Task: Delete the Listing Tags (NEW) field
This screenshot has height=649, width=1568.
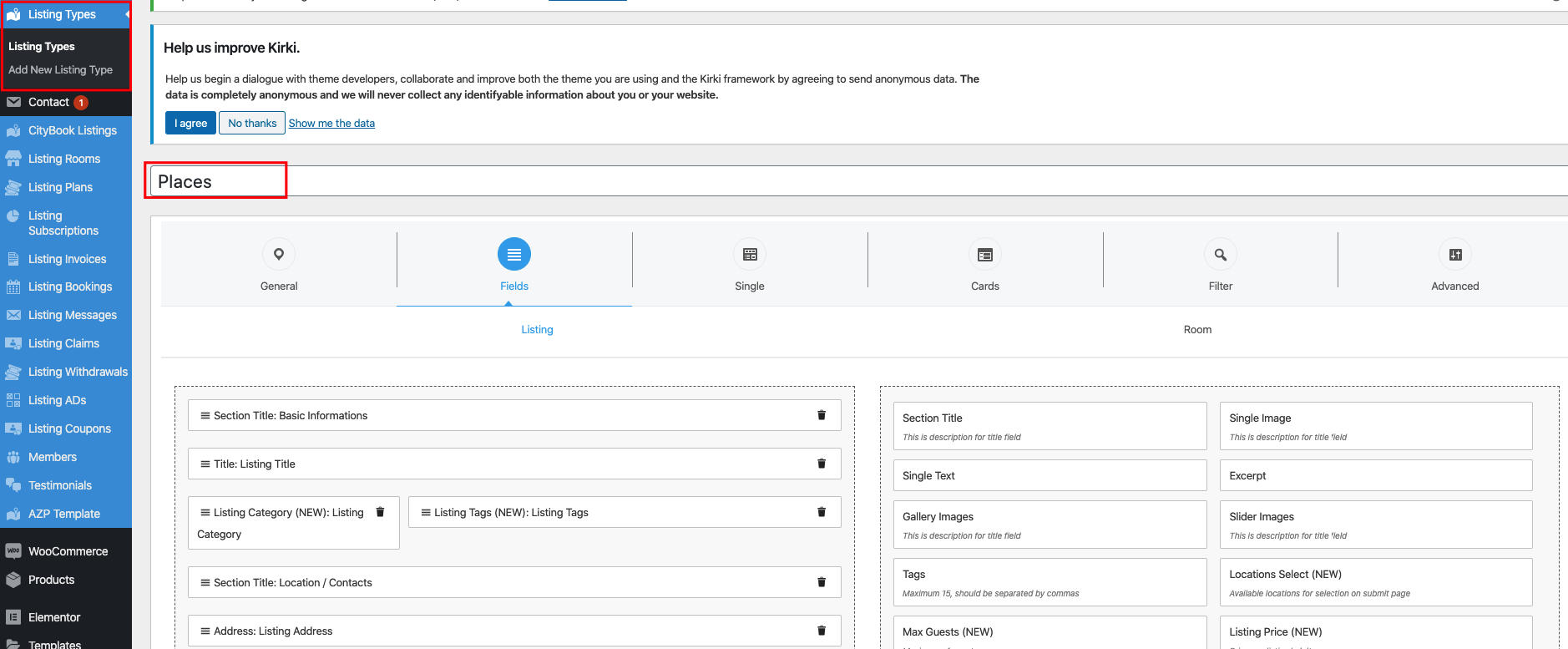Action: tap(822, 512)
